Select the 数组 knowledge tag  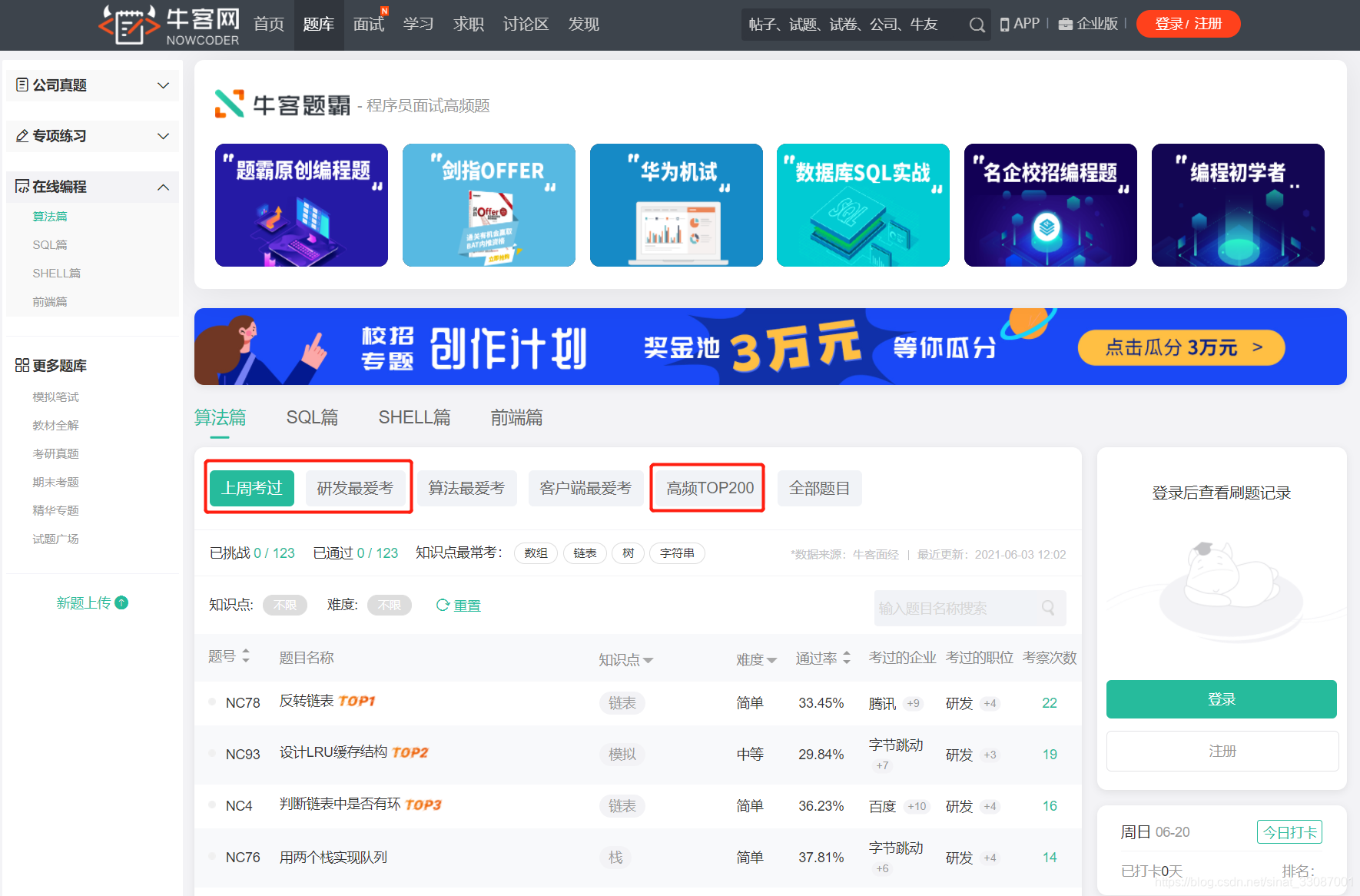pyautogui.click(x=536, y=553)
